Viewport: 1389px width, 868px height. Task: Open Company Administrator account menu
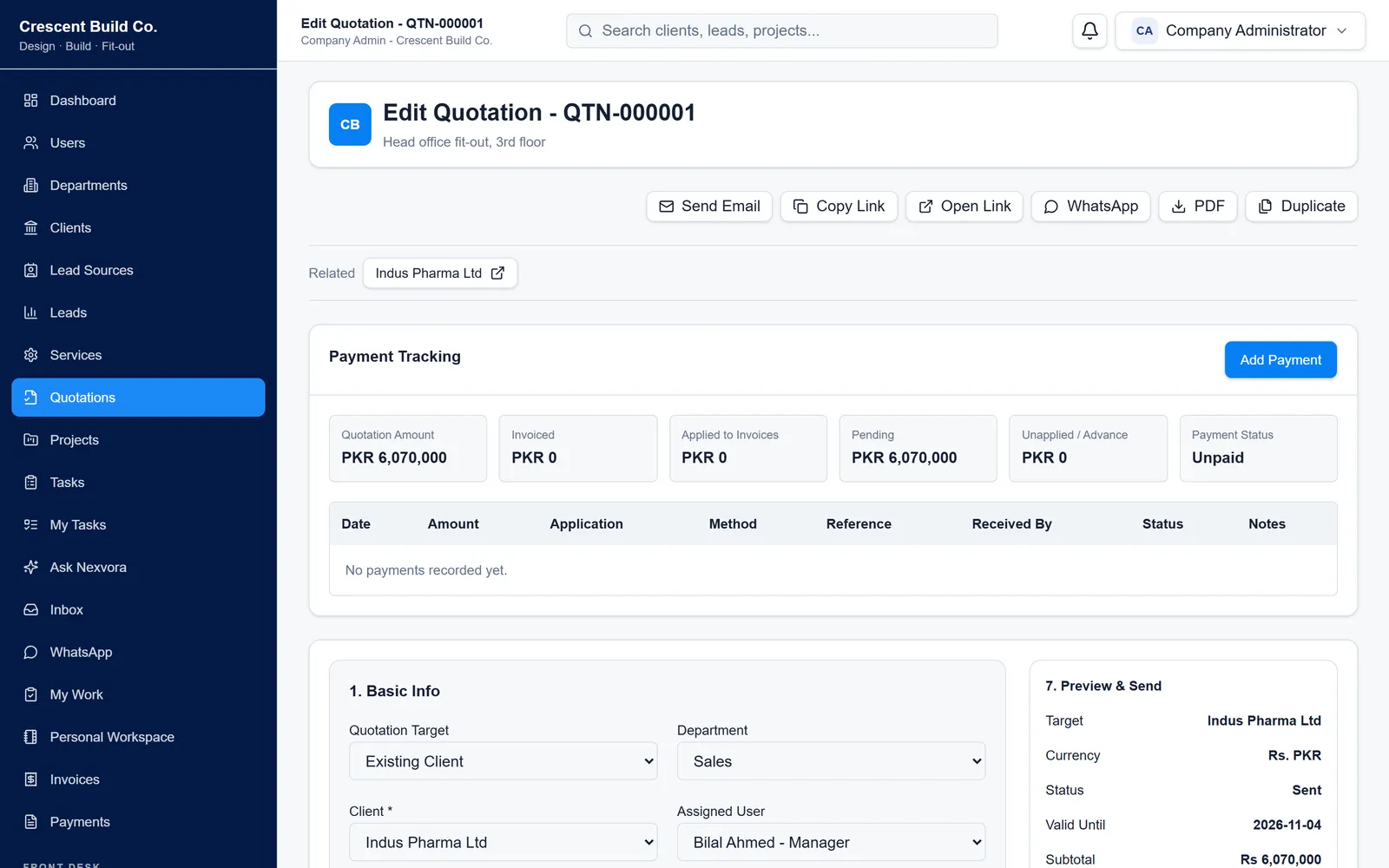click(1240, 31)
